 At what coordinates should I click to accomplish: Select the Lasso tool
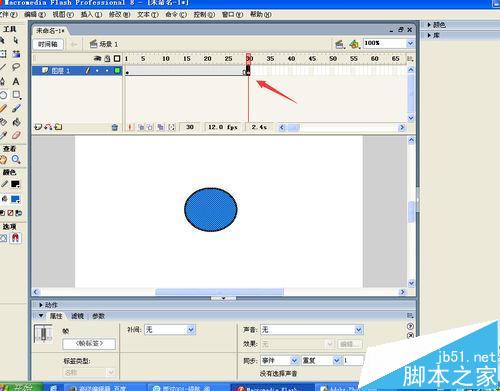[16, 67]
